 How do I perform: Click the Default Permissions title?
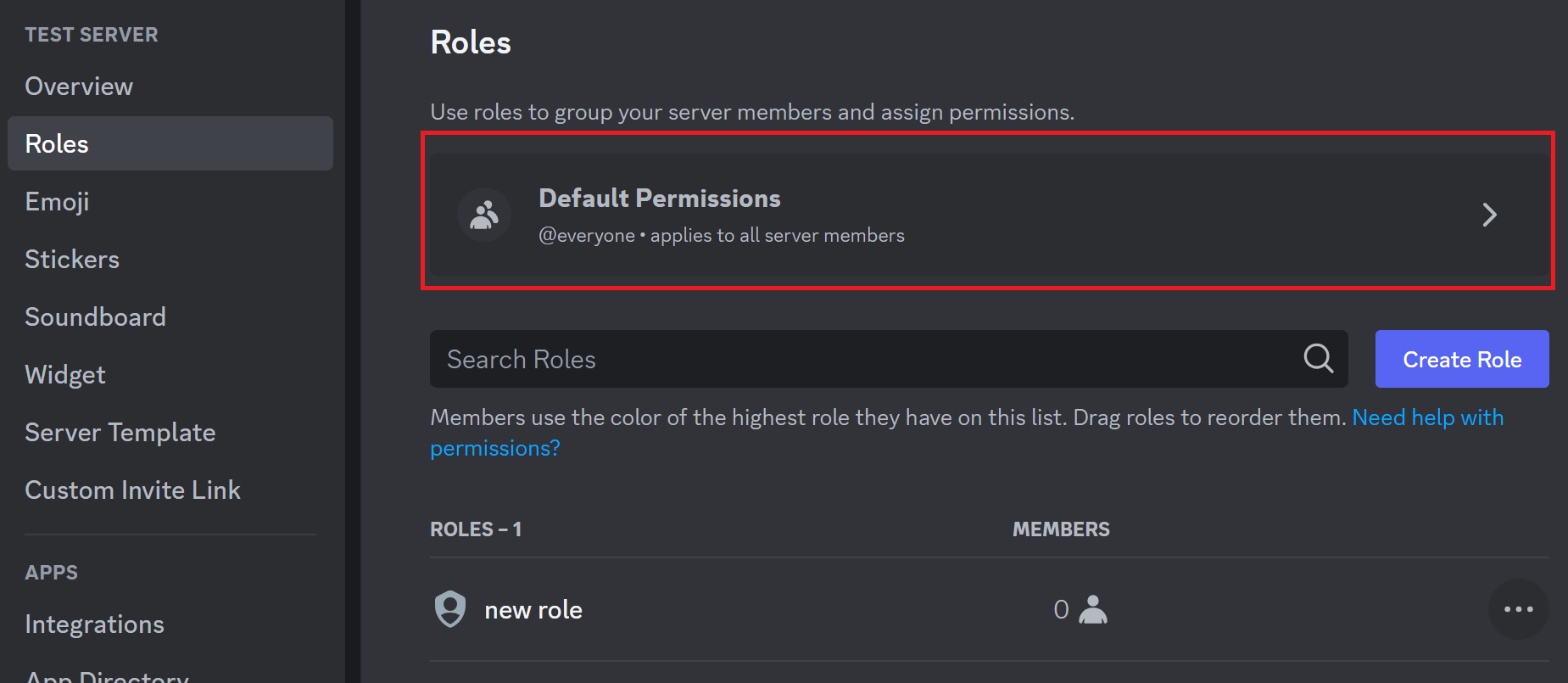tap(660, 199)
